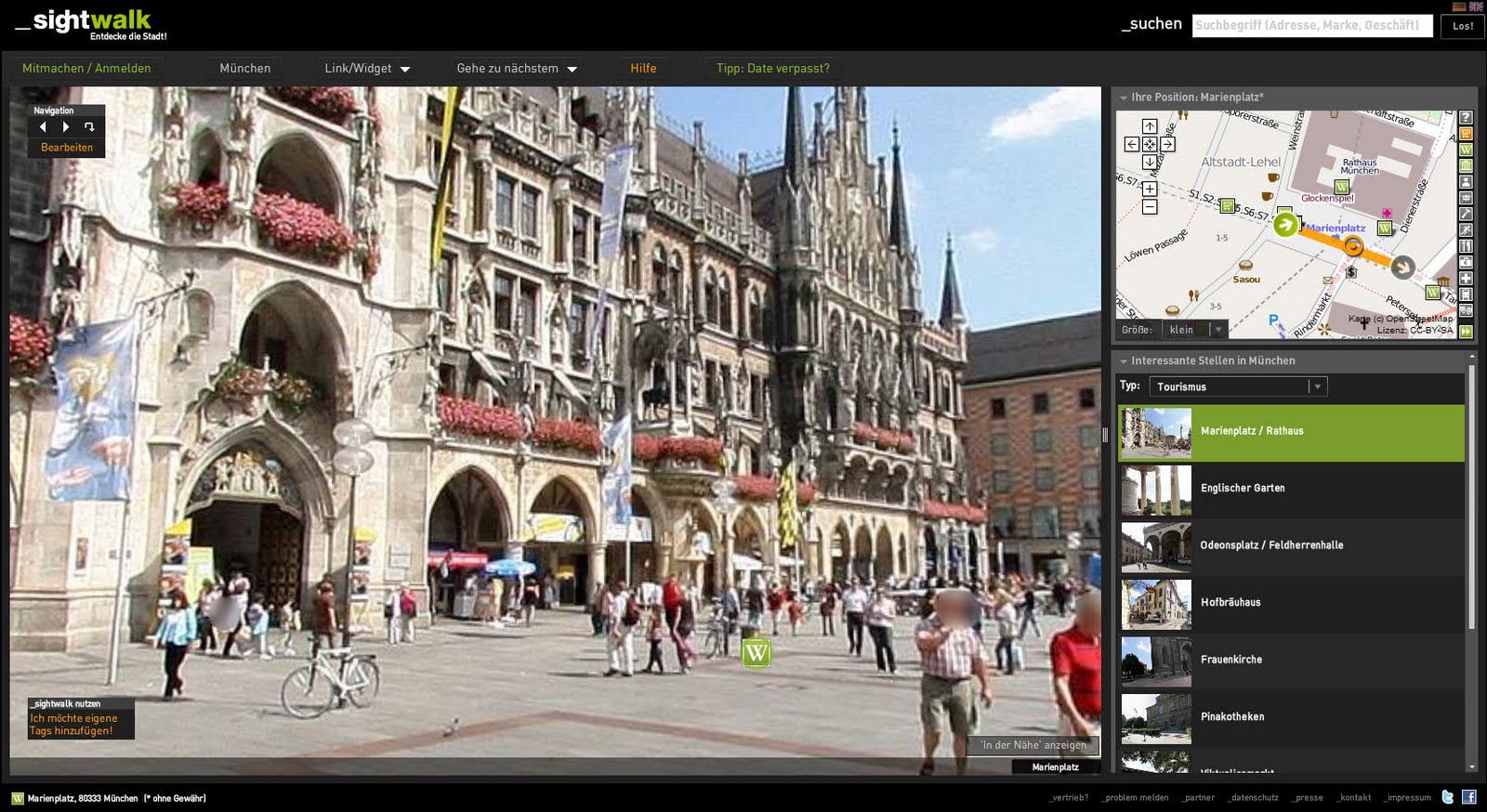Toggle the medical cross map filter

pos(1466,278)
